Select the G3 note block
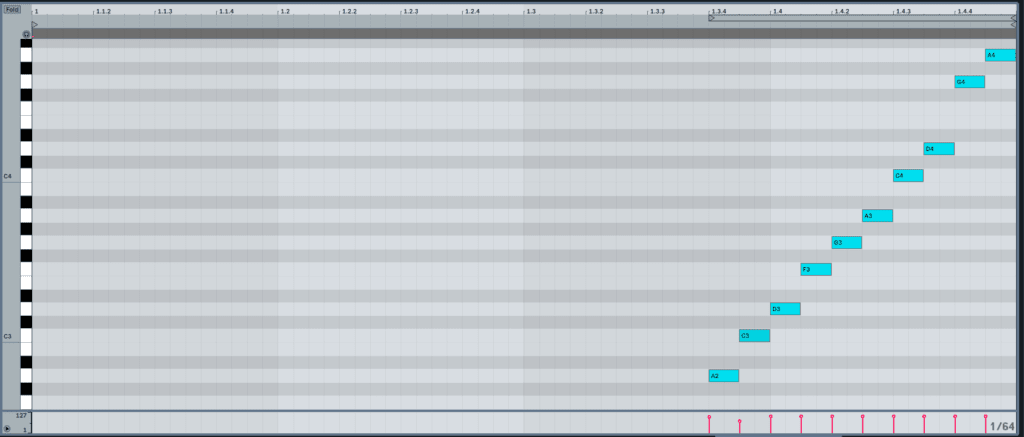This screenshot has width=1024, height=437. 846,242
